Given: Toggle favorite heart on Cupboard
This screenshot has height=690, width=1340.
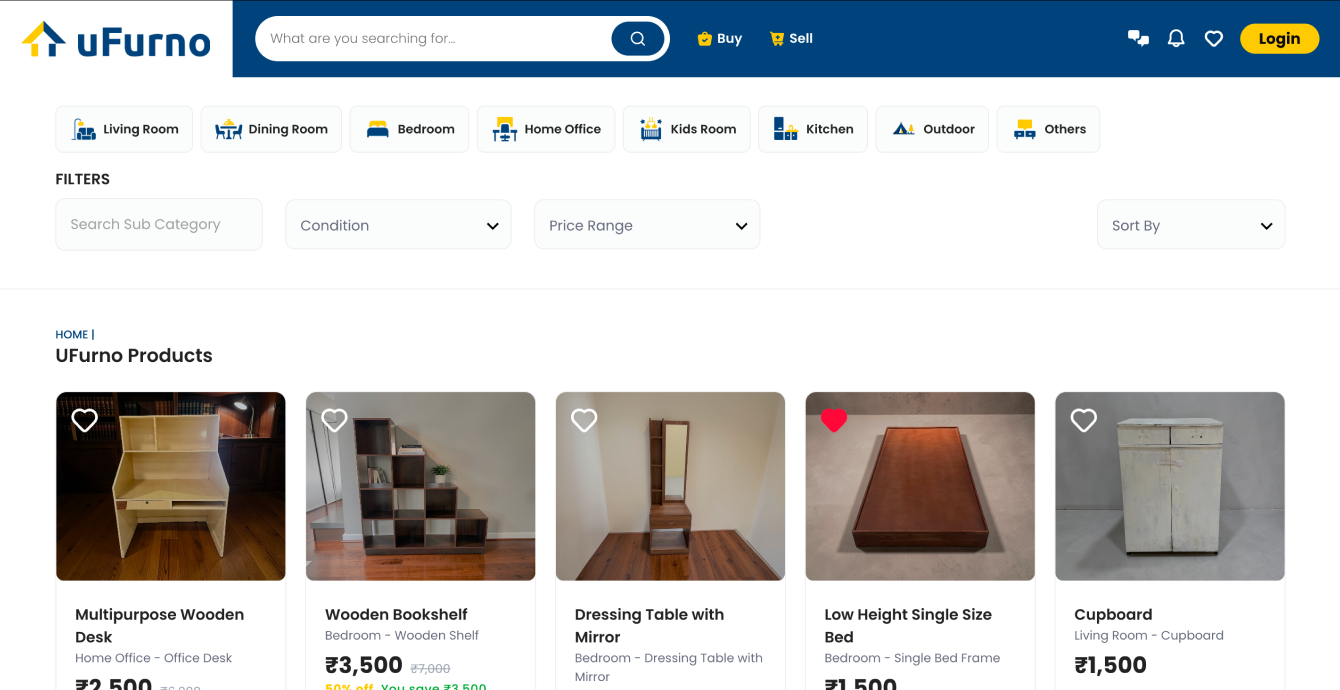Looking at the screenshot, I should pyautogui.click(x=1084, y=420).
